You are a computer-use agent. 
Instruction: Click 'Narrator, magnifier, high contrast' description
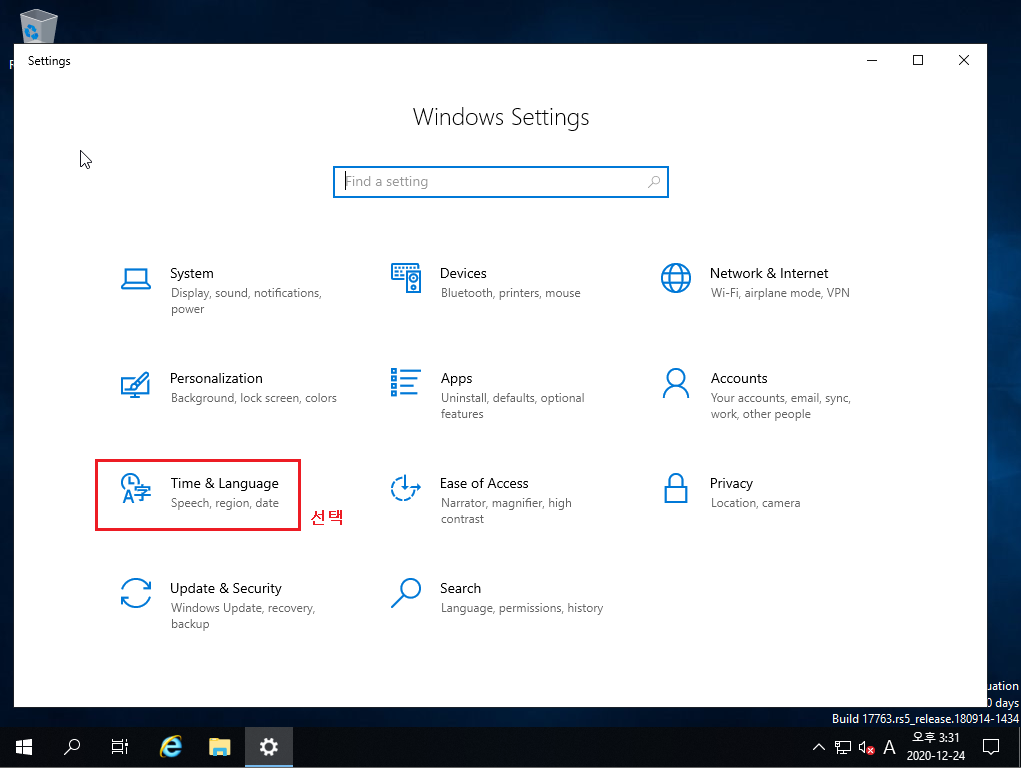tap(506, 511)
